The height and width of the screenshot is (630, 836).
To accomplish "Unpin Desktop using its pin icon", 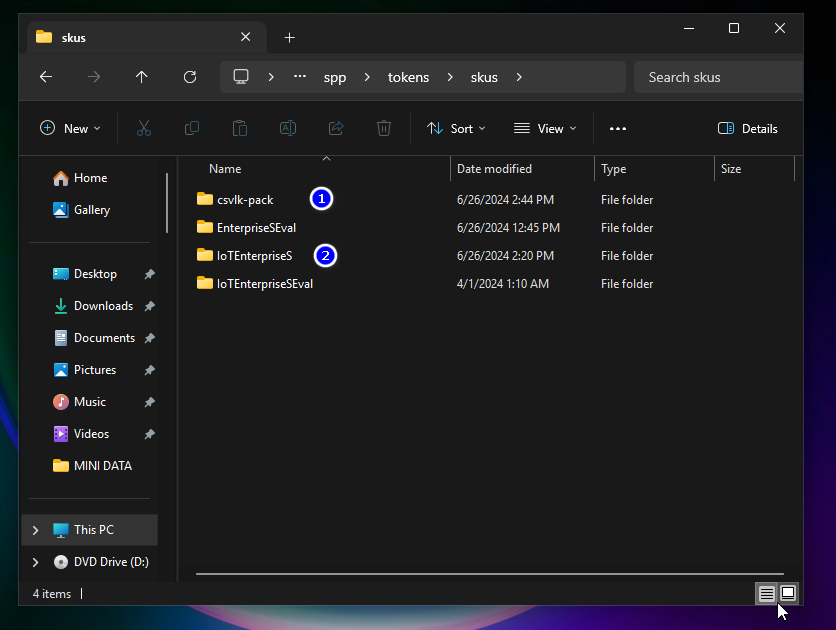I will 150,274.
